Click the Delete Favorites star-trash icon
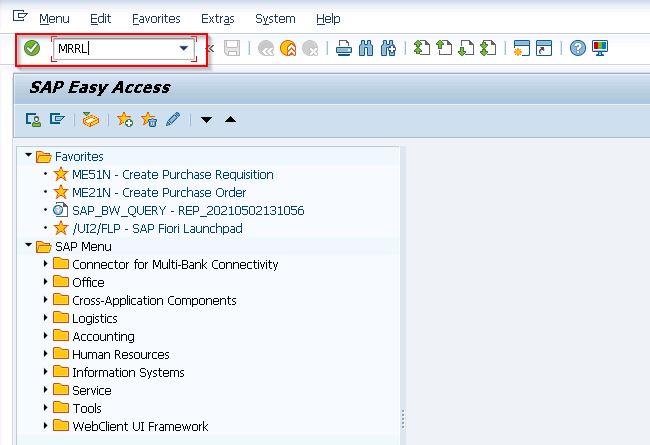Viewport: 650px width, 445px height. coord(149,119)
